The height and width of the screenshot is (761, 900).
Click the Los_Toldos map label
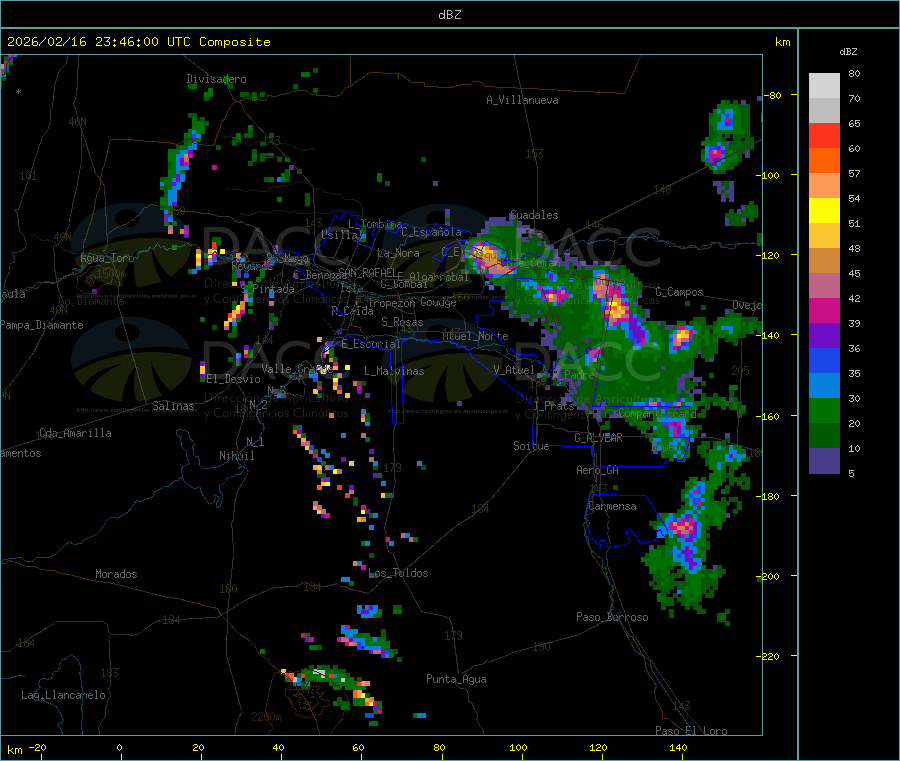(x=398, y=573)
